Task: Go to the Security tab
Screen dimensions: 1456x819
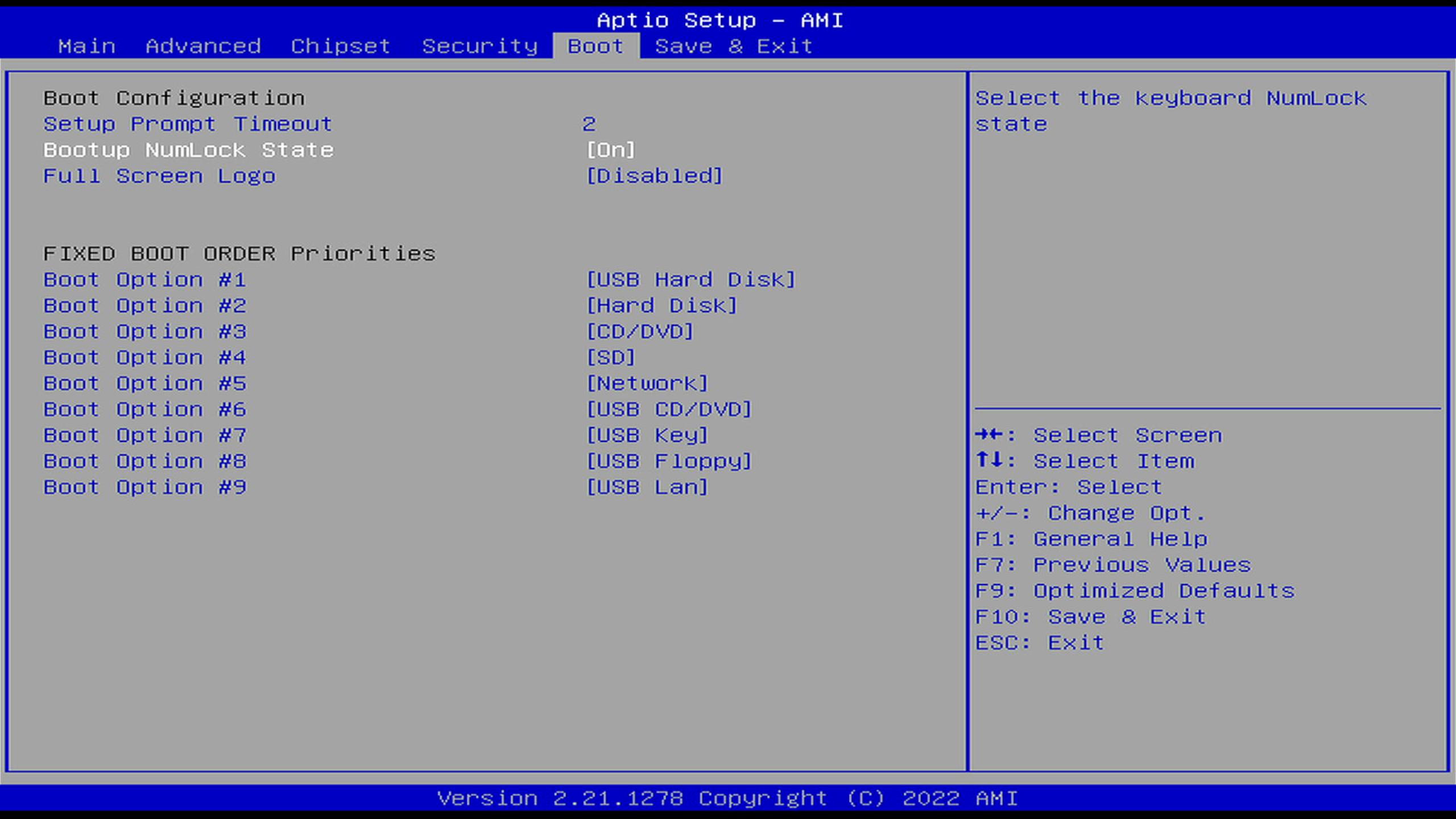Action: pyautogui.click(x=479, y=46)
